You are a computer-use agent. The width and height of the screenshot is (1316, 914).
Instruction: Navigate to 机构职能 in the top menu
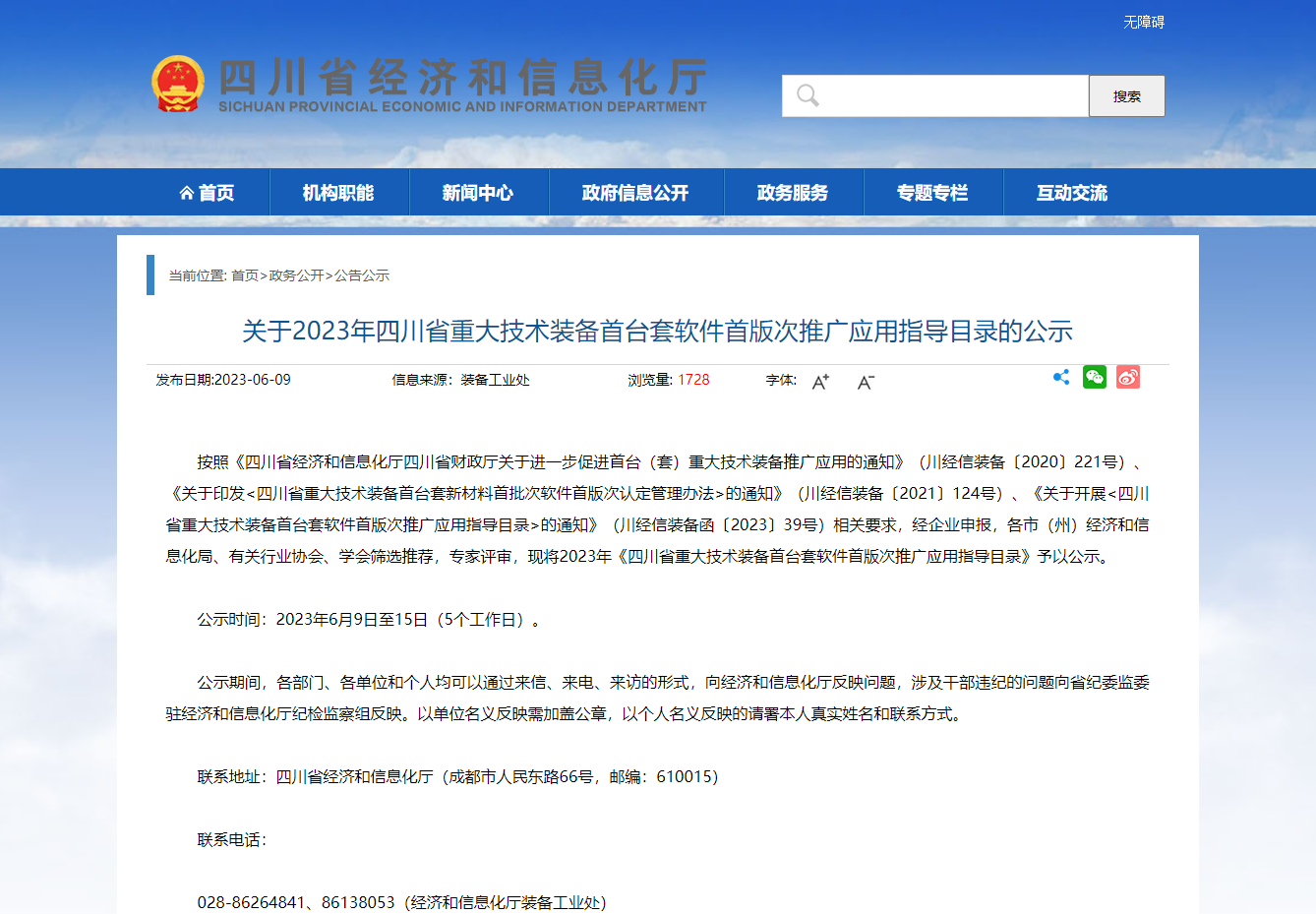point(339,192)
